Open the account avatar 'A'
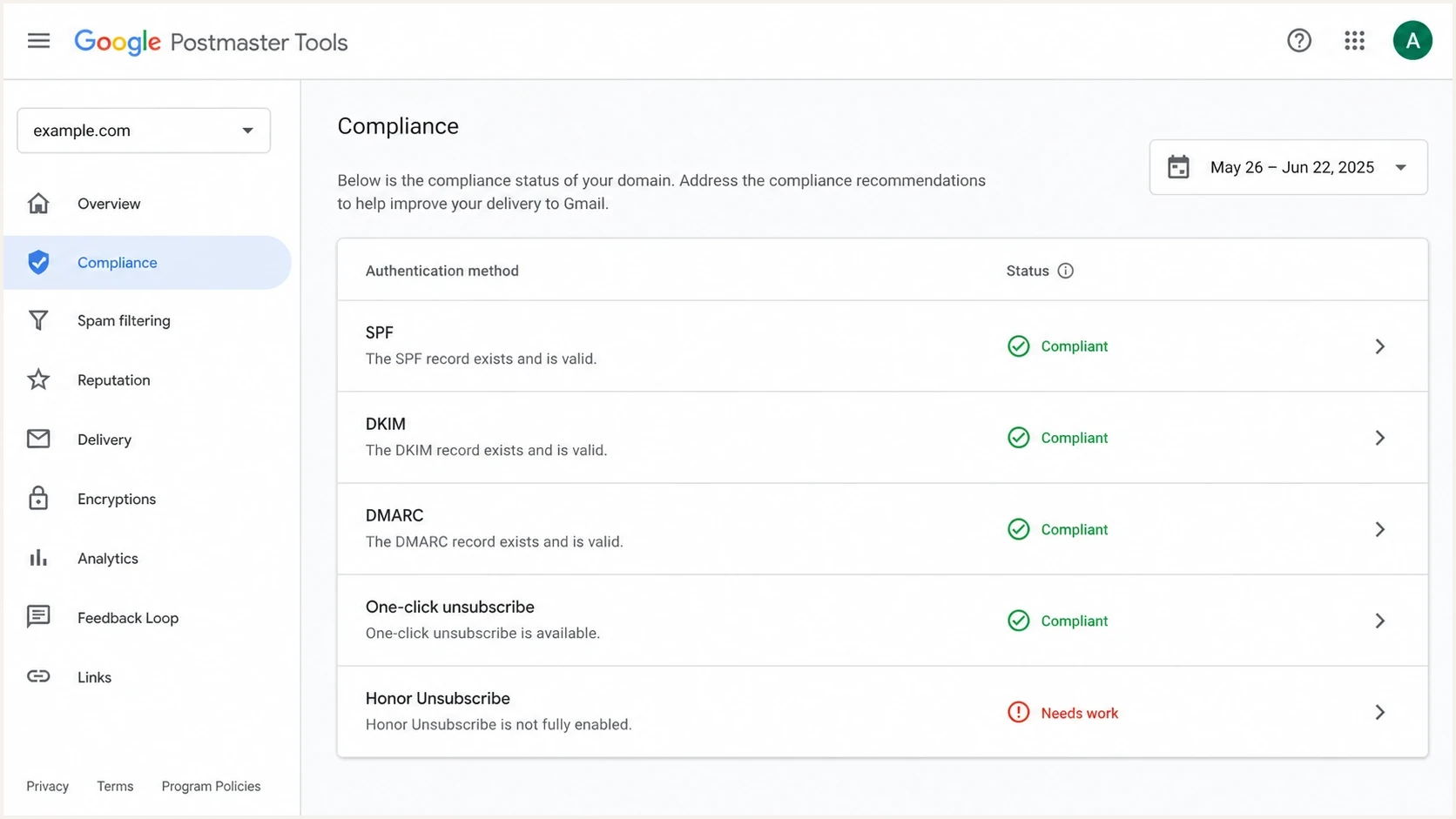The image size is (1456, 819). [x=1412, y=41]
